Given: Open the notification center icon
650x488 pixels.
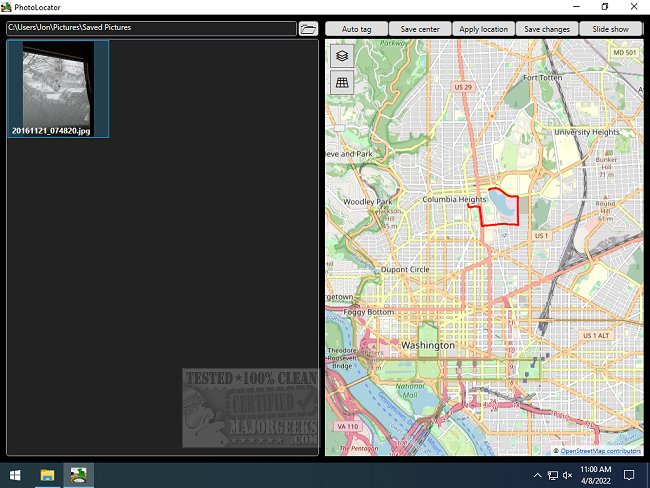Looking at the screenshot, I should 629,475.
